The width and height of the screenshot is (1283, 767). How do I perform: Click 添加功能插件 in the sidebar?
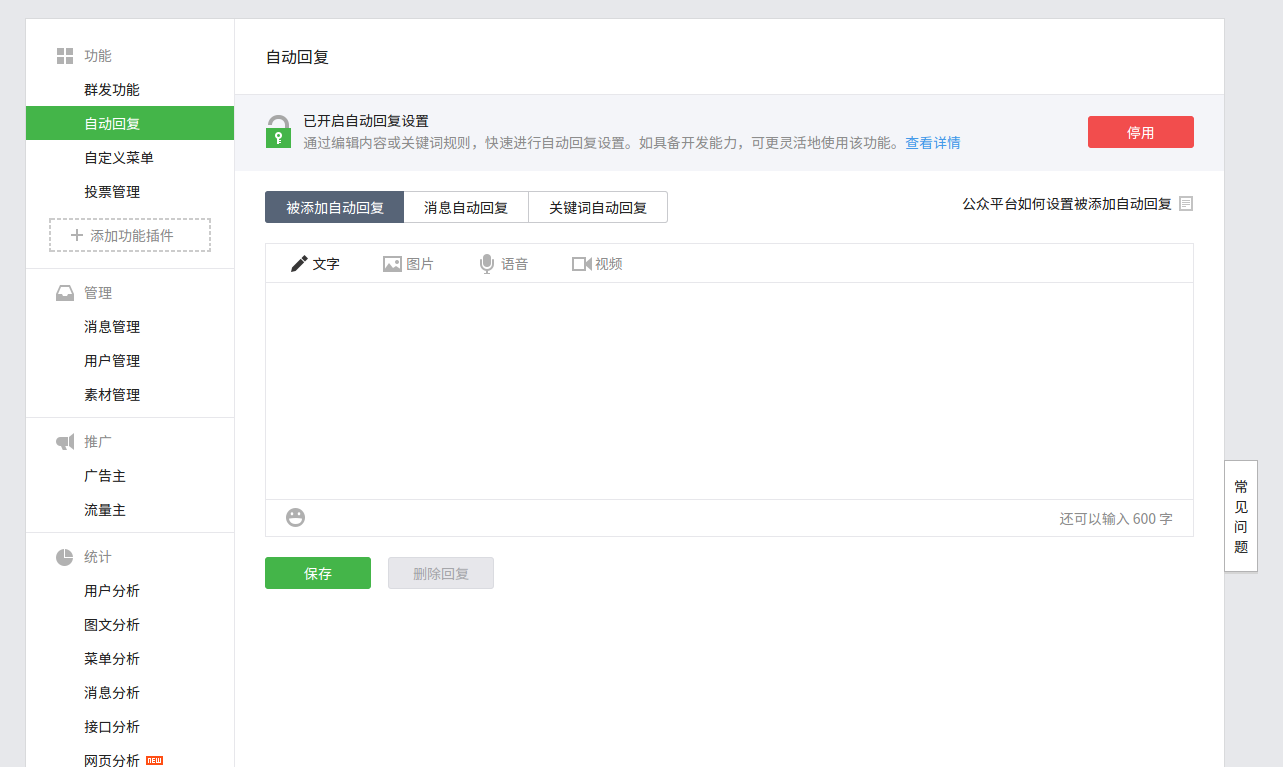click(x=129, y=234)
